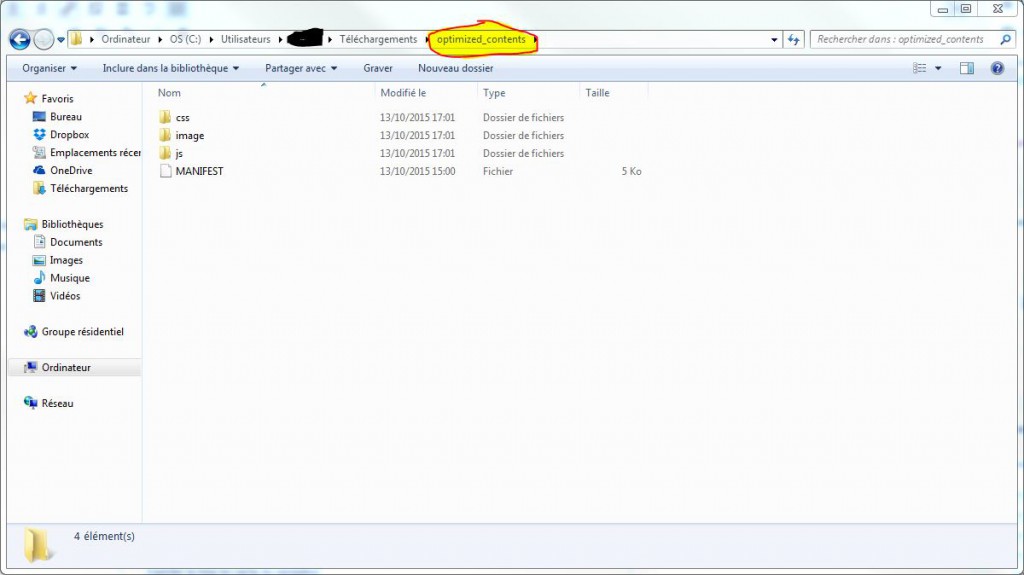Select the css folder icon
Screen dimensions: 1024x575
point(166,118)
